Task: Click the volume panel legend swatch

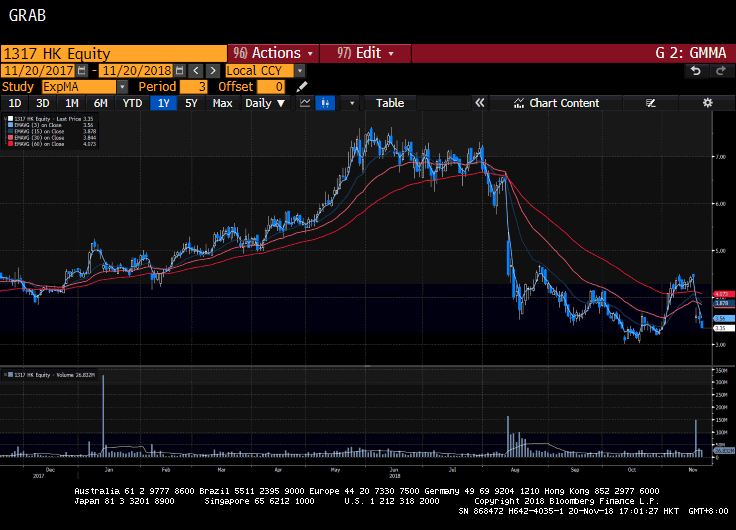Action: point(10,375)
